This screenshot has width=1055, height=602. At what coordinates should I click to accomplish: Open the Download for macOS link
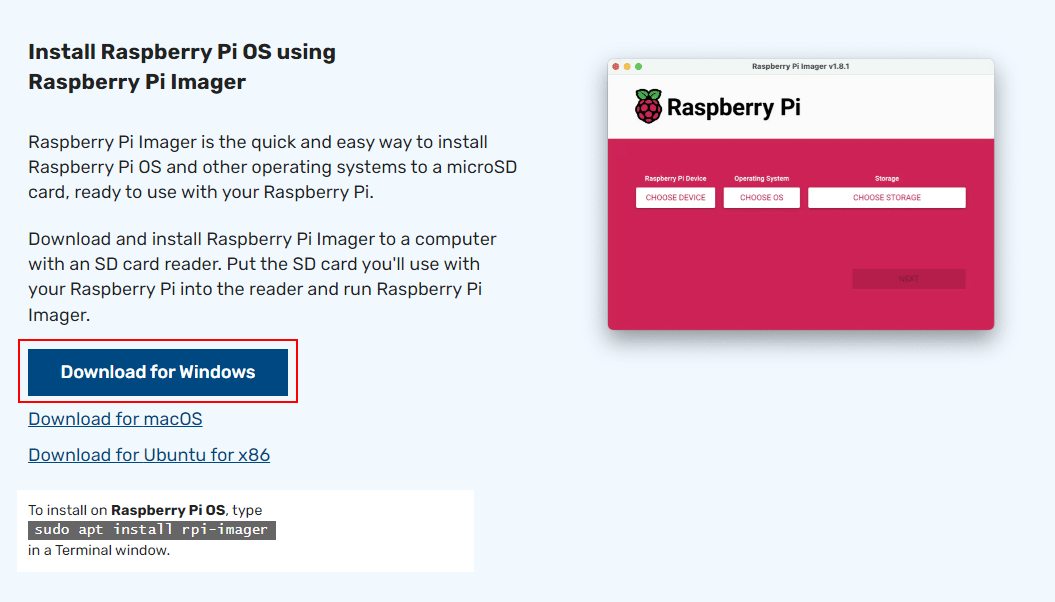tap(115, 419)
